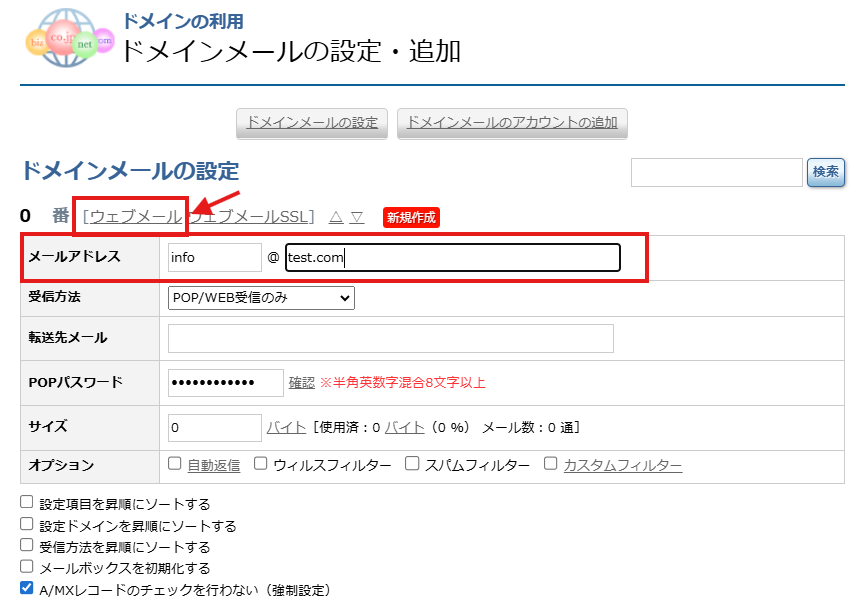
Task: Click the up triangle icon
Action: point(336,217)
